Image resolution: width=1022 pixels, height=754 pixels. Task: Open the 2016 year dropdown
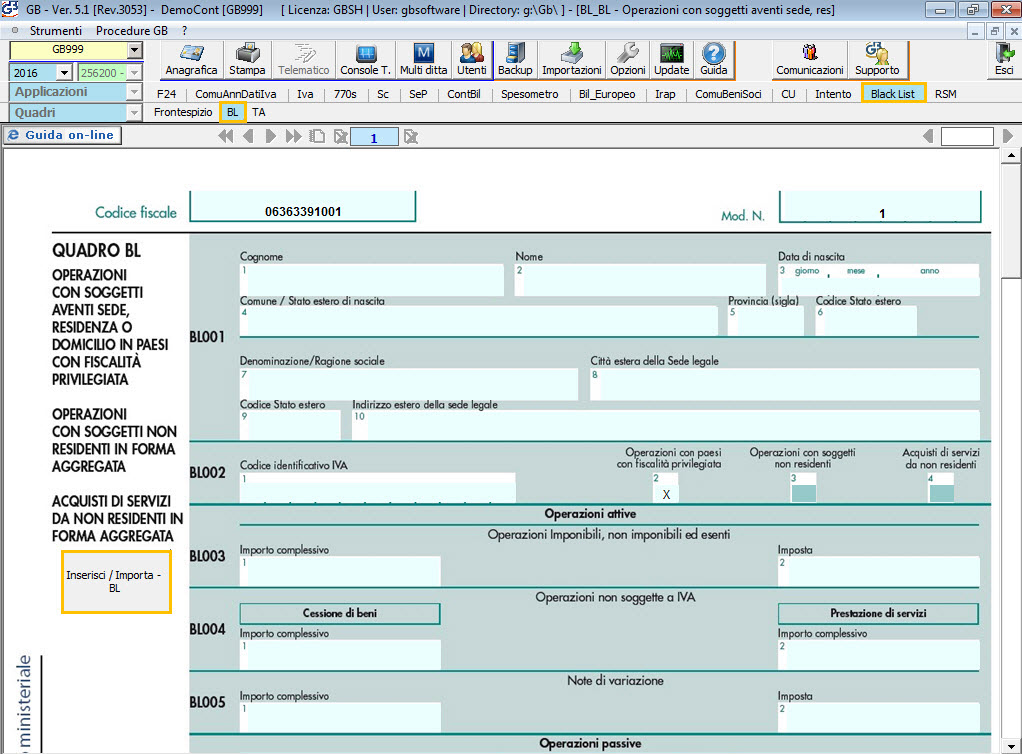[x=64, y=72]
